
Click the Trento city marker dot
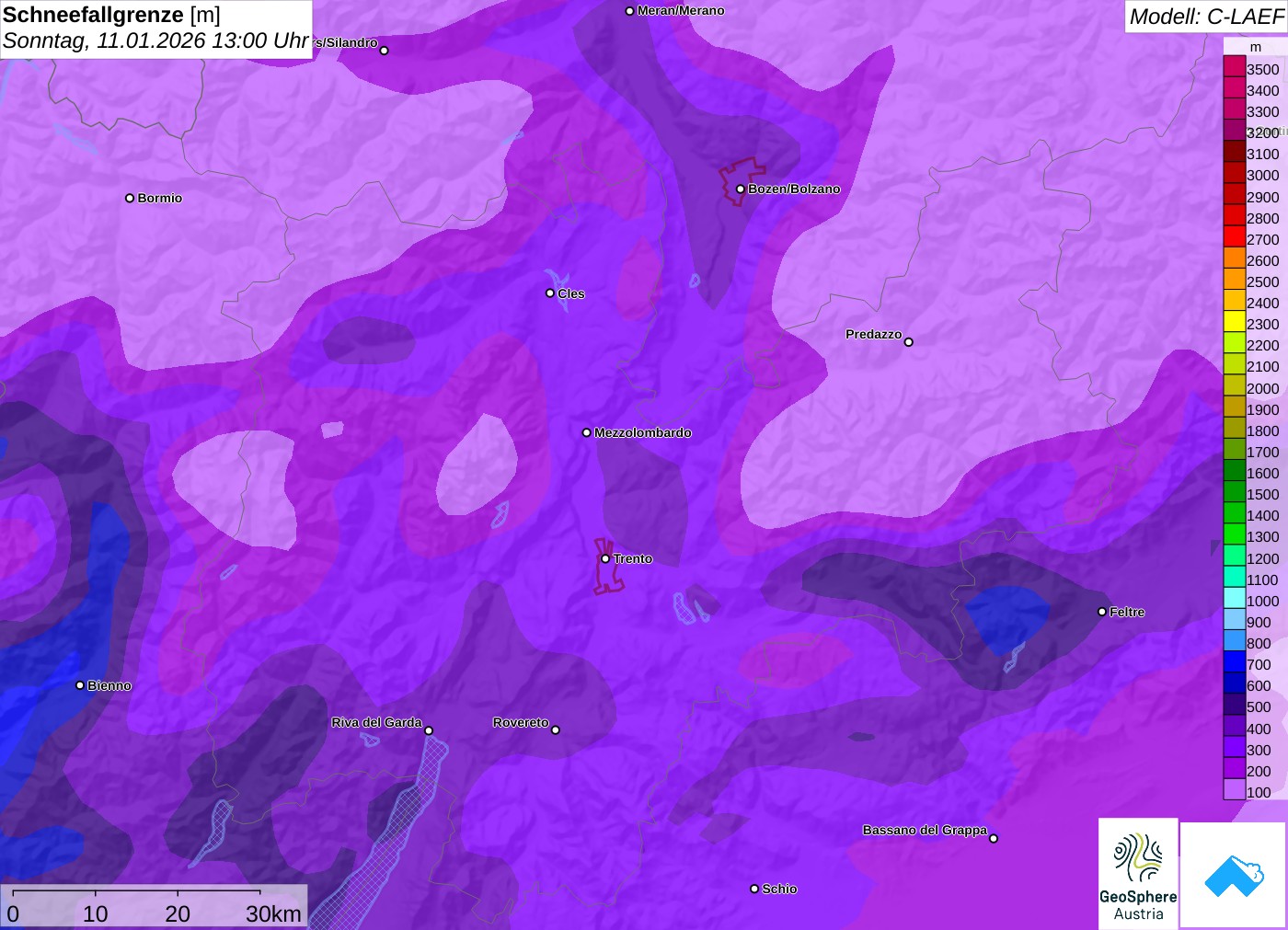pyautogui.click(x=605, y=558)
